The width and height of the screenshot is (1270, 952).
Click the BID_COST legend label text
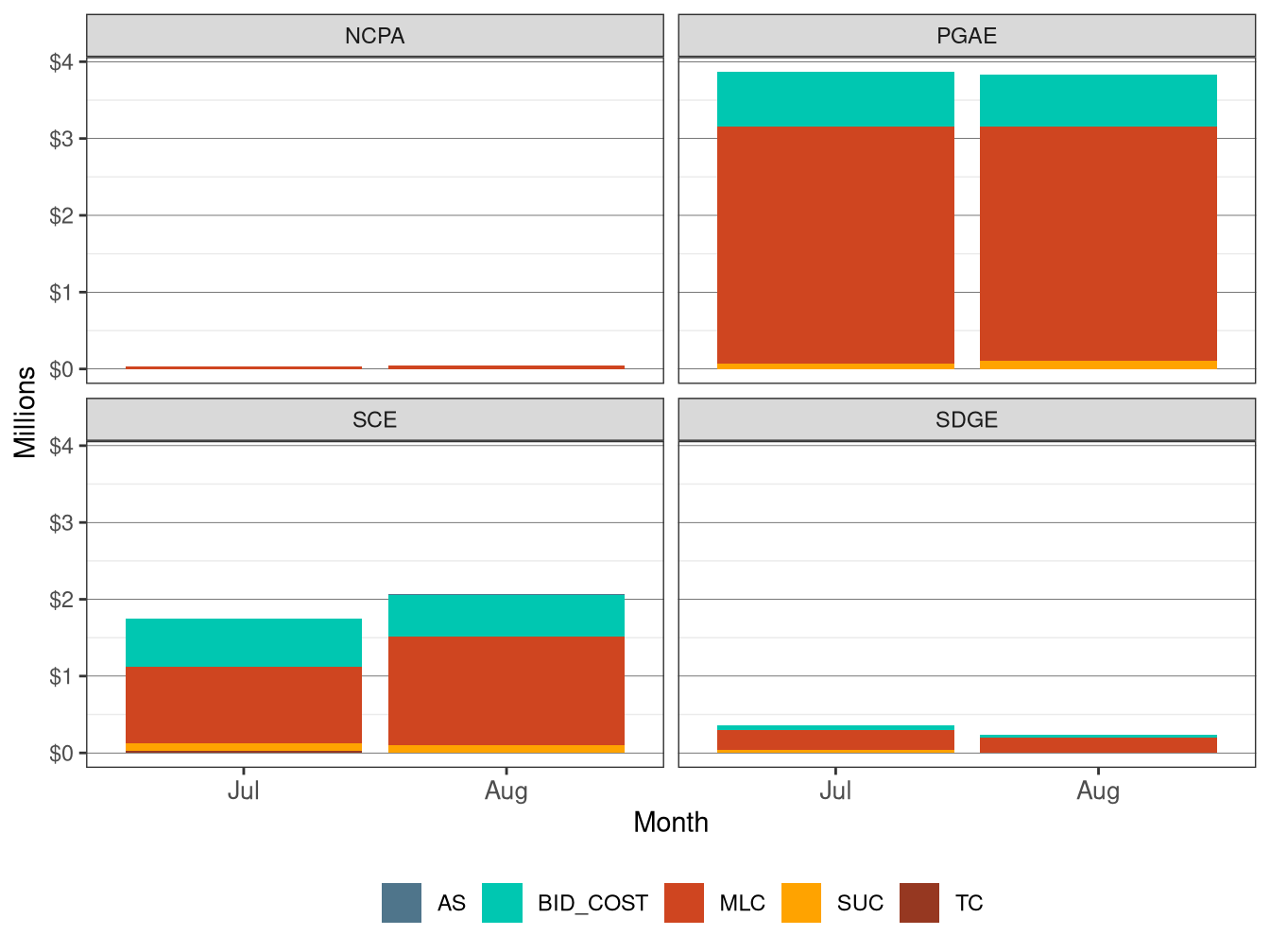pos(592,904)
